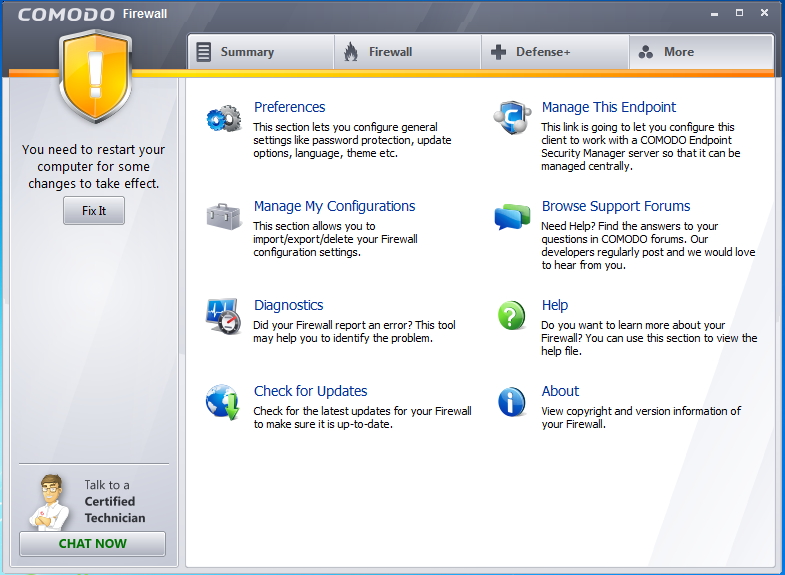Switch to the Firewall tab
The width and height of the screenshot is (785, 575).
click(x=408, y=52)
